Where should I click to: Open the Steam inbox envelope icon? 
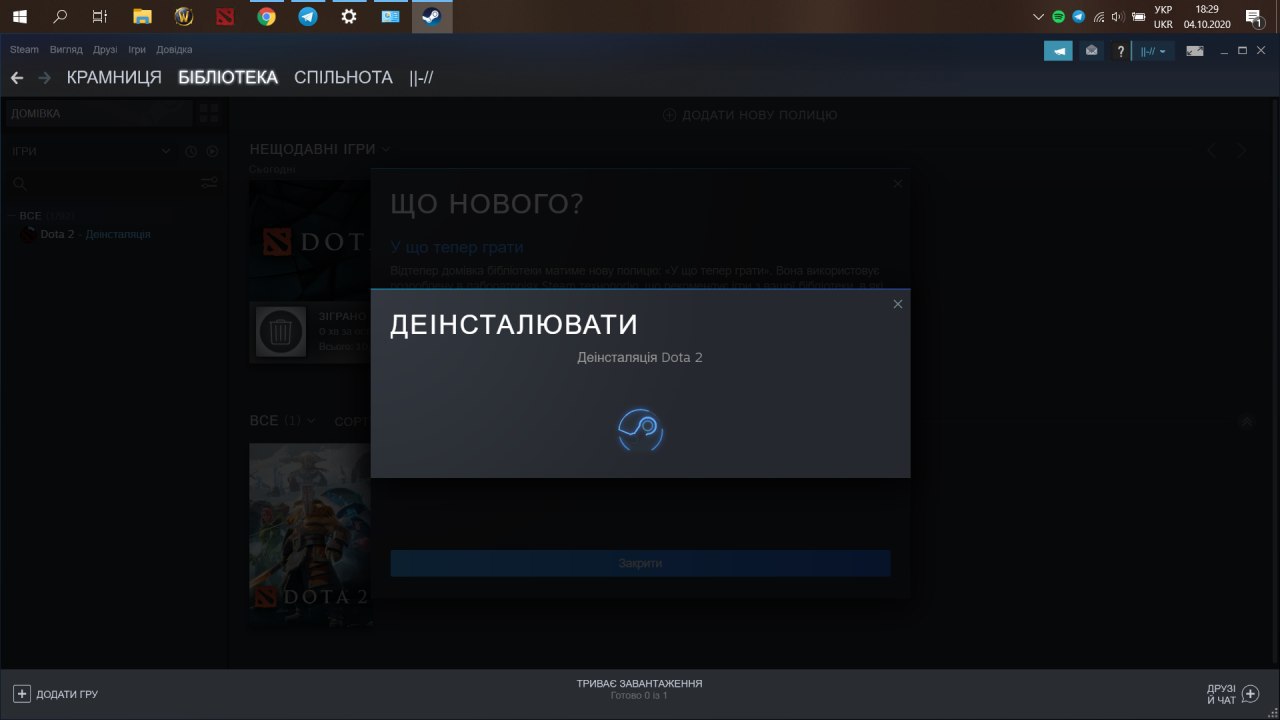(x=1091, y=50)
